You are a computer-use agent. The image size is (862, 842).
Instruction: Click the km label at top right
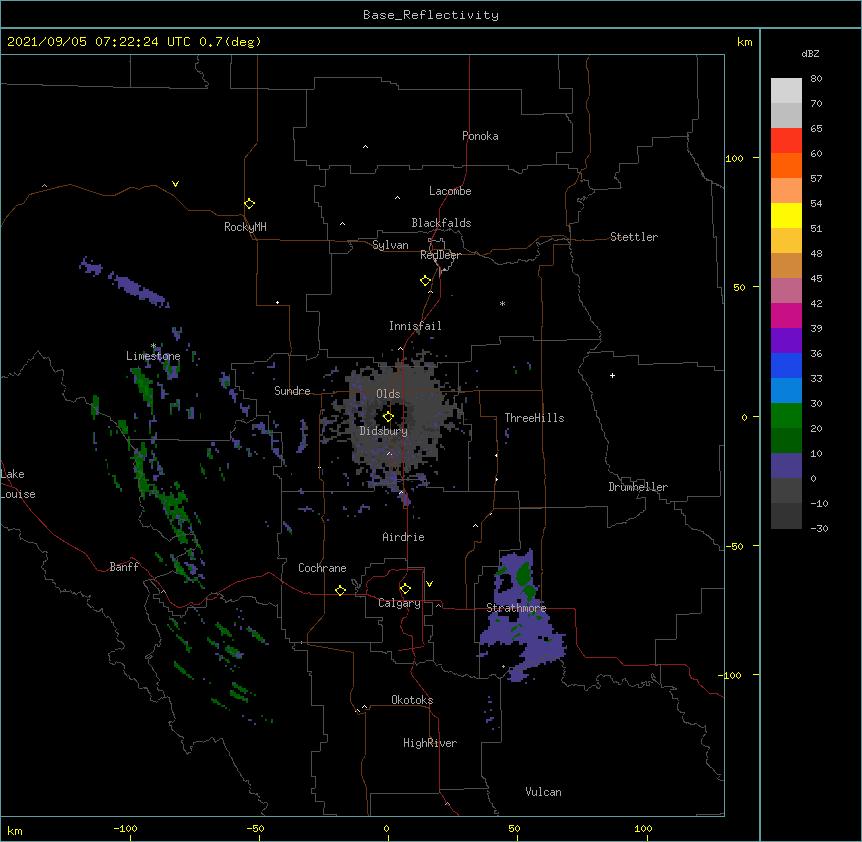point(744,42)
